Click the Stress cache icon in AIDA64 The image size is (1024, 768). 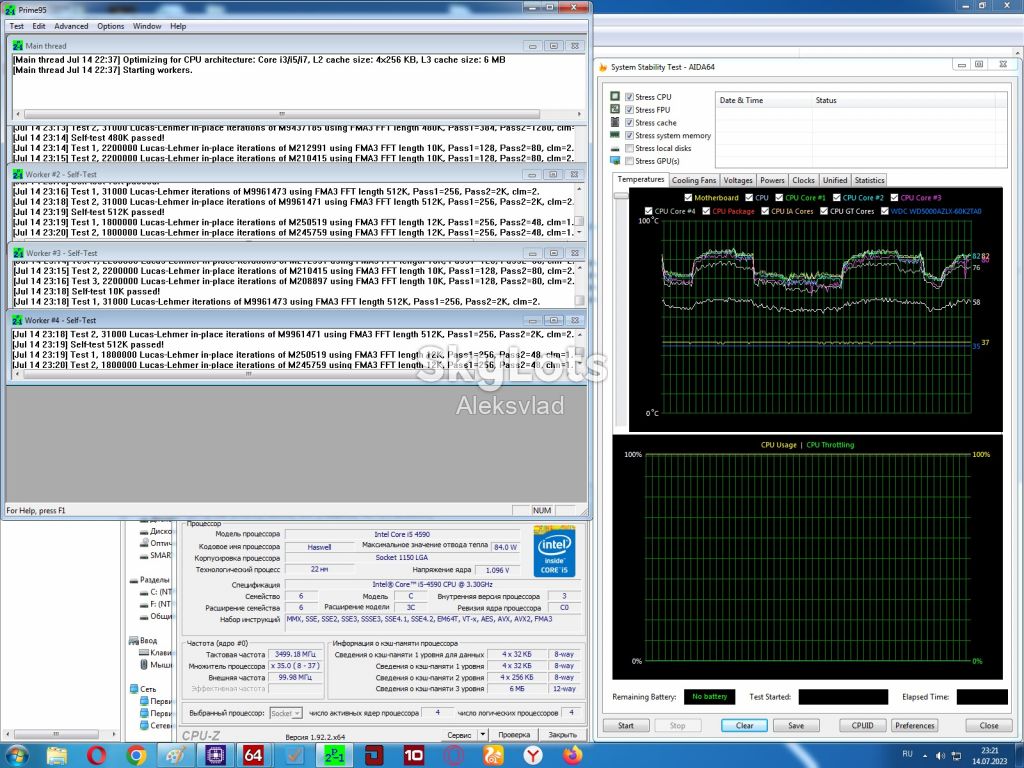click(615, 122)
